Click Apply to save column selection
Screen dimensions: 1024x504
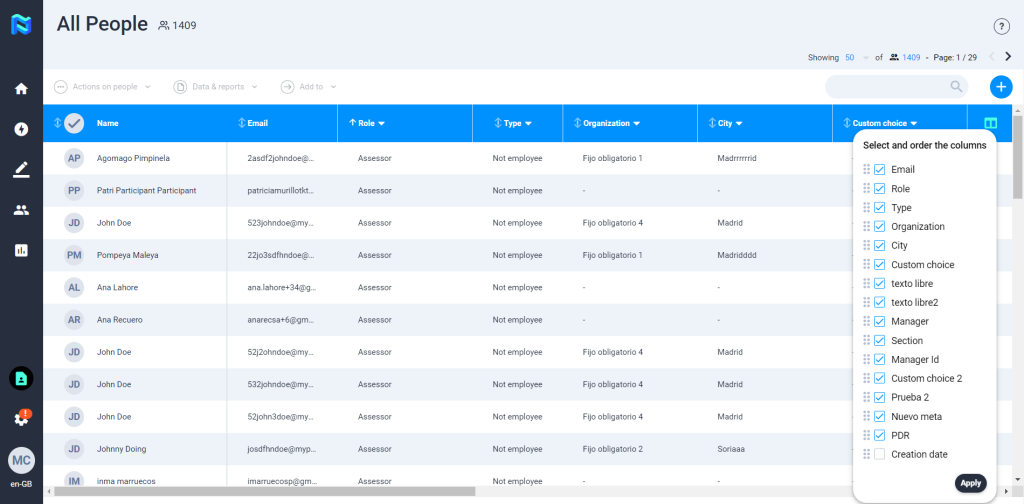pos(970,483)
